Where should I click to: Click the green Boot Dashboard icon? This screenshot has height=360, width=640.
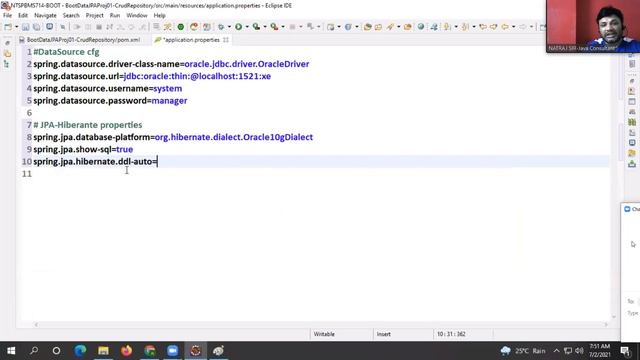[180, 27]
